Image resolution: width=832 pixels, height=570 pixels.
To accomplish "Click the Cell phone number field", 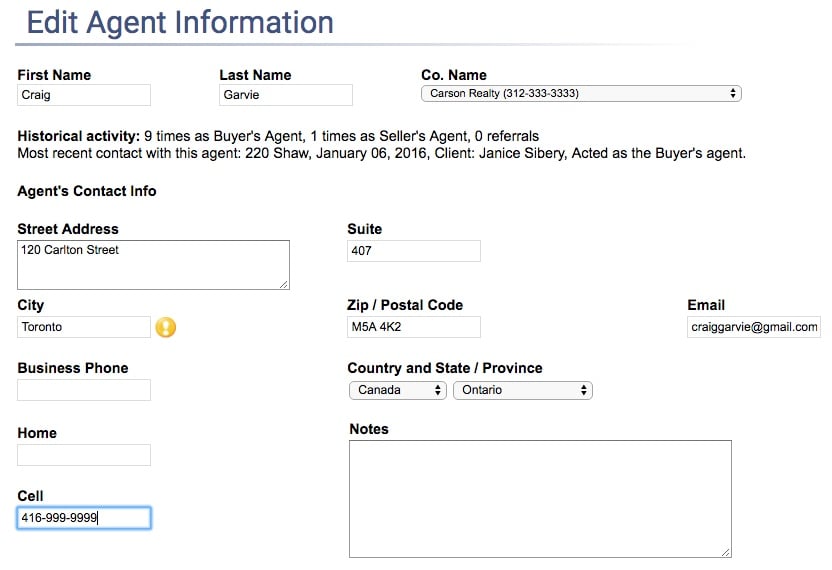I will 84,518.
